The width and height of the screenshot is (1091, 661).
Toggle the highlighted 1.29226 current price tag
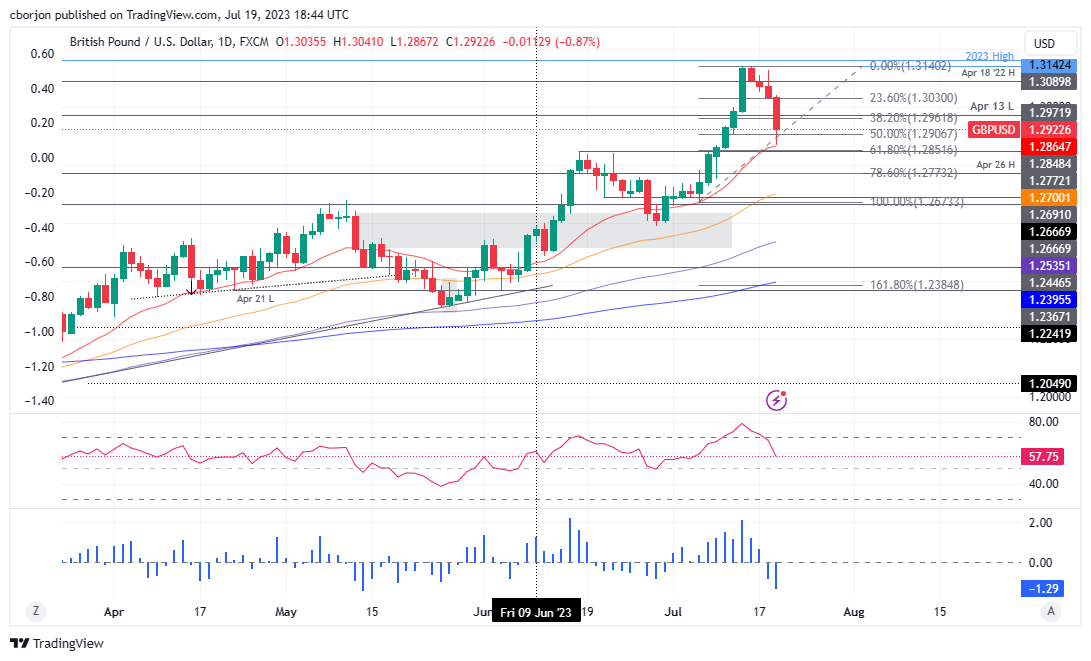click(x=1048, y=129)
